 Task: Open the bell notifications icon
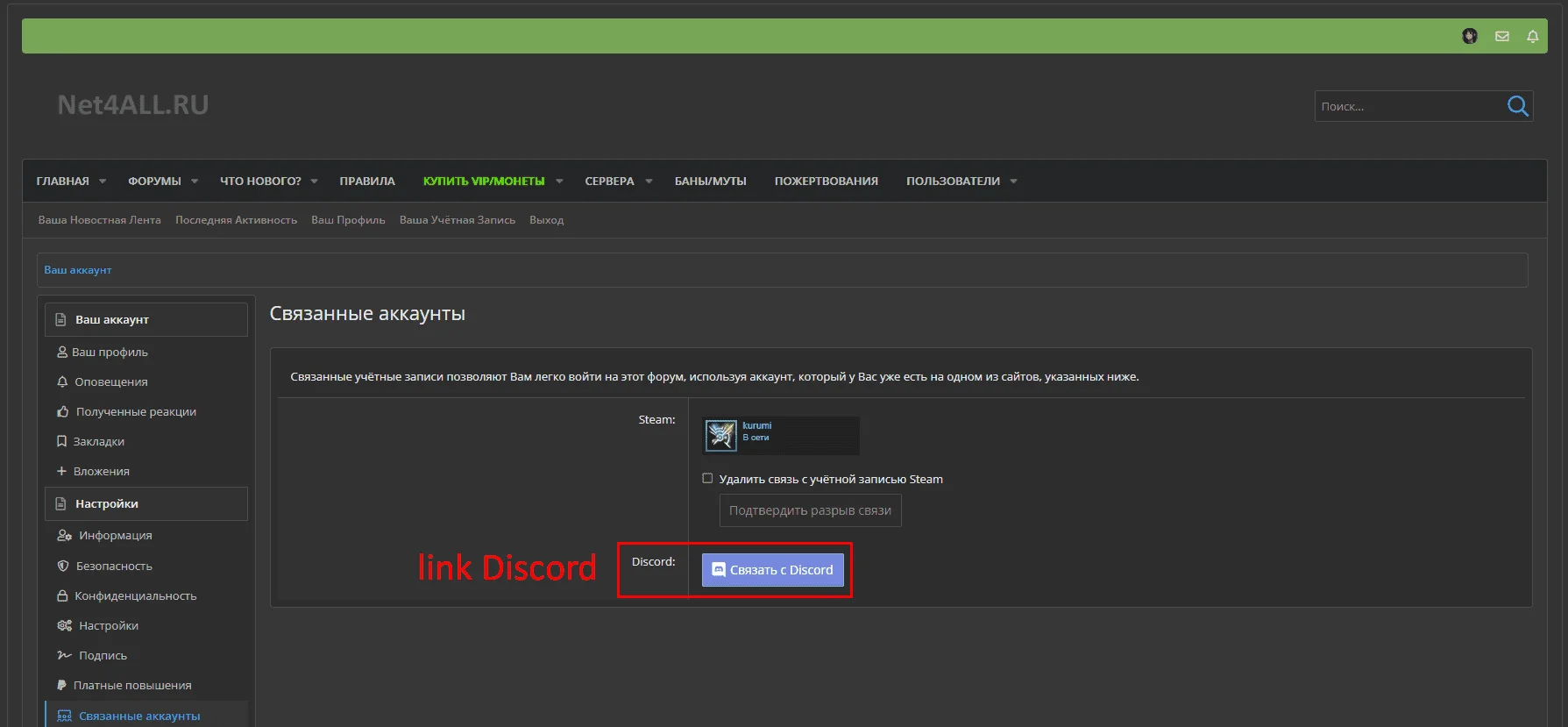(x=1533, y=36)
